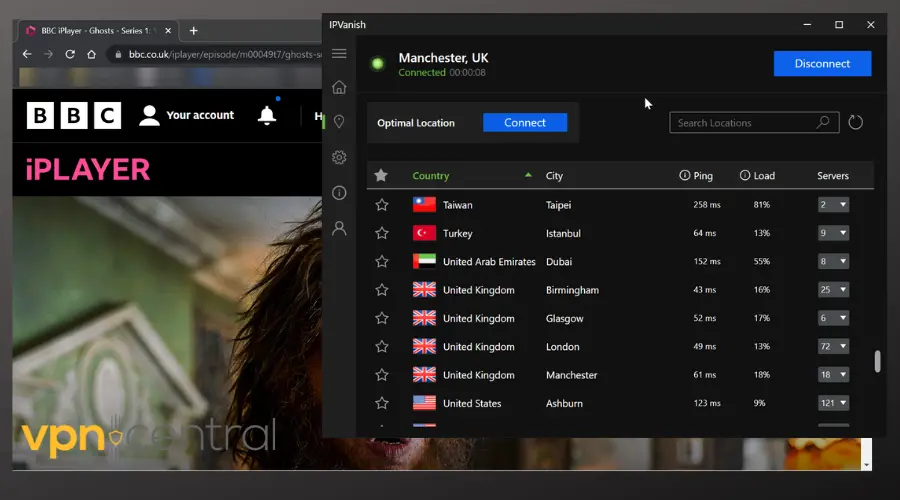Expand the Taipei servers dropdown
Viewport: 900px width, 500px height.
point(833,204)
